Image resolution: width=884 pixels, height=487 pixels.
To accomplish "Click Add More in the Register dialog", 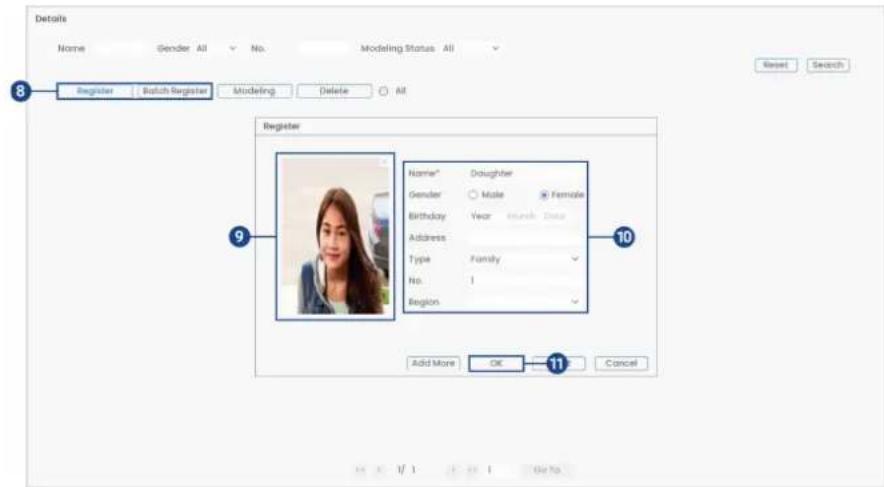I will [x=433, y=363].
